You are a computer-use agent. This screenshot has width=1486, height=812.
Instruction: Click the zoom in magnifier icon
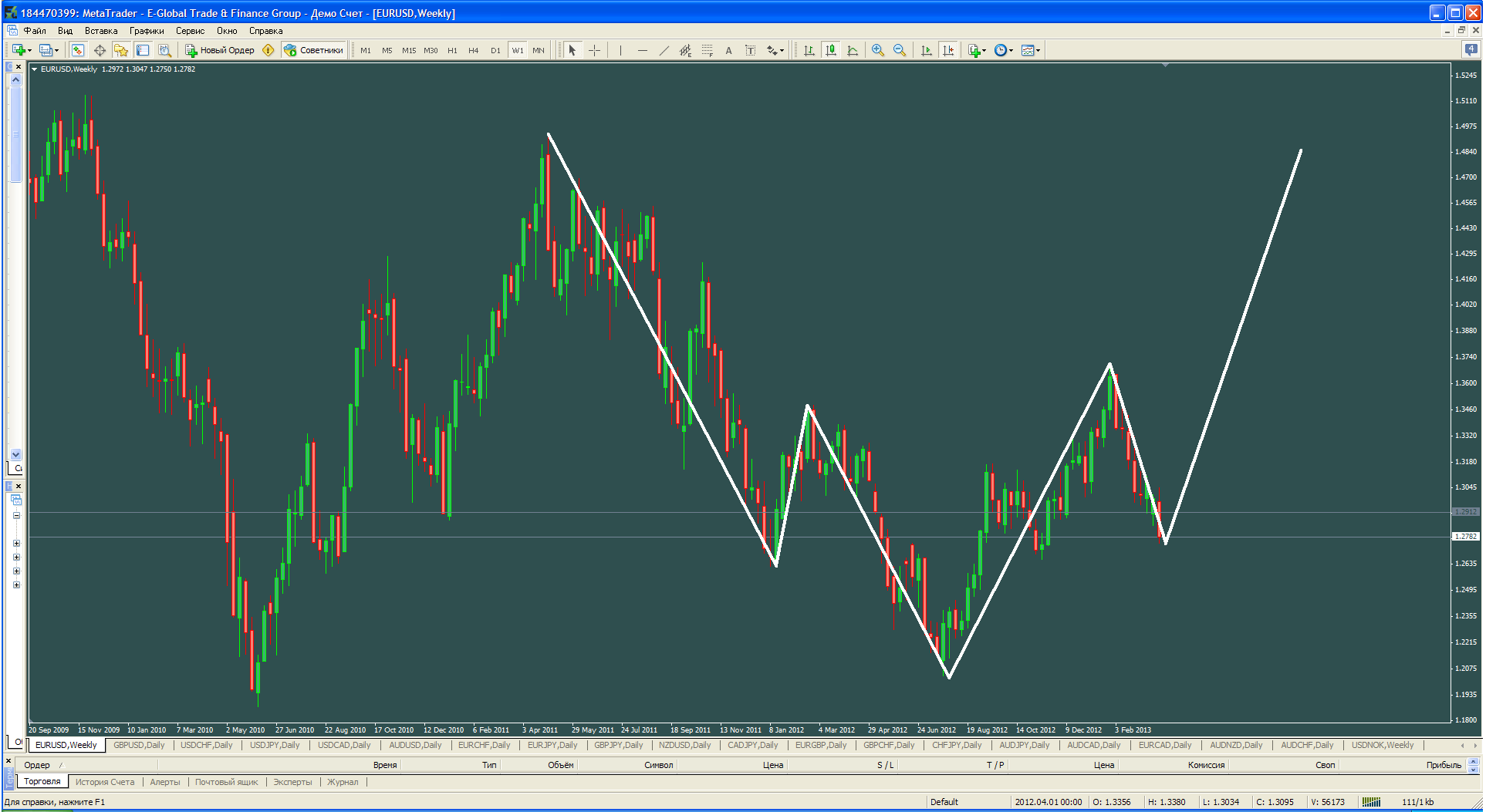point(877,50)
